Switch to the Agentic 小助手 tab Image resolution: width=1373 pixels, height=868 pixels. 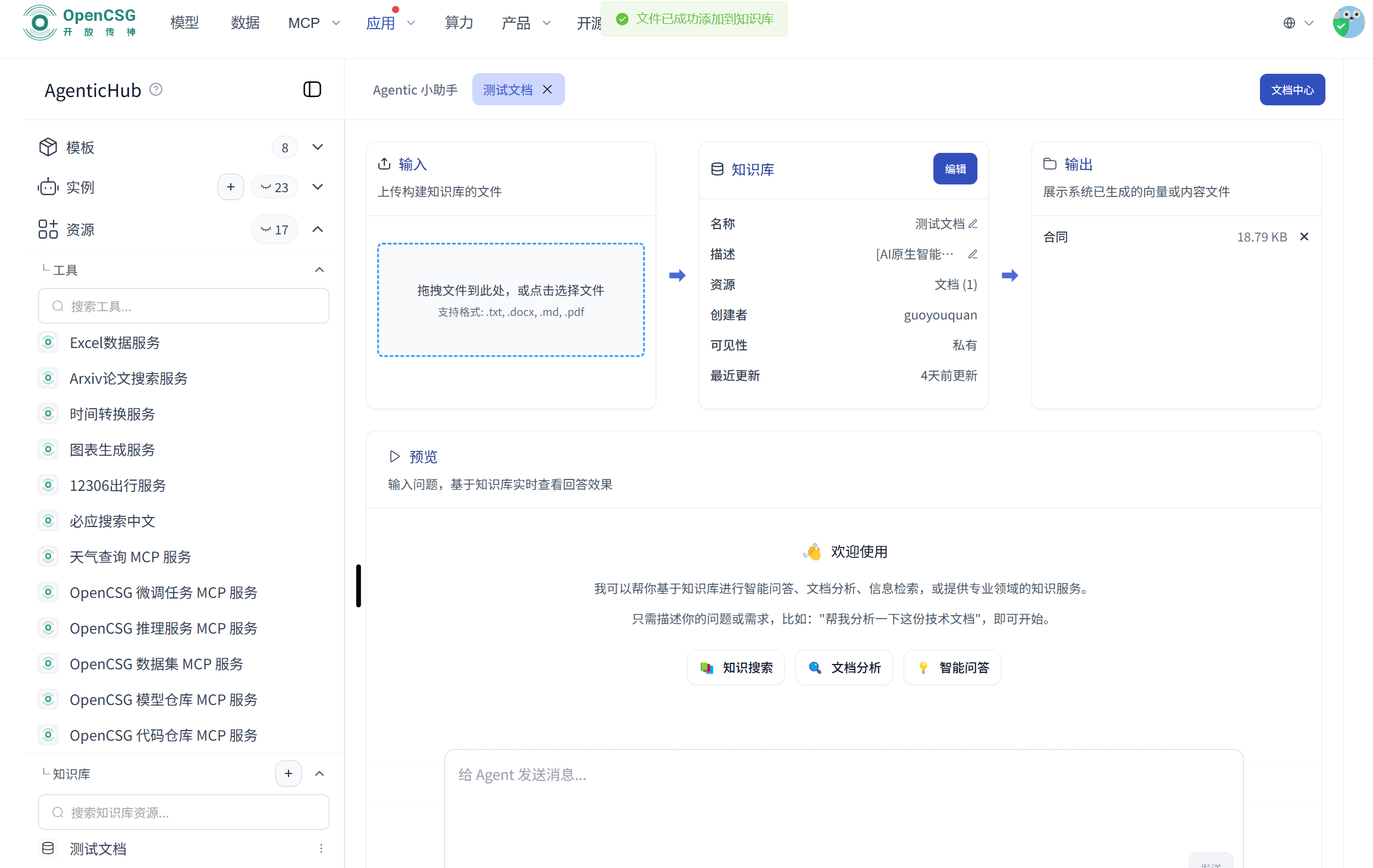pos(415,90)
